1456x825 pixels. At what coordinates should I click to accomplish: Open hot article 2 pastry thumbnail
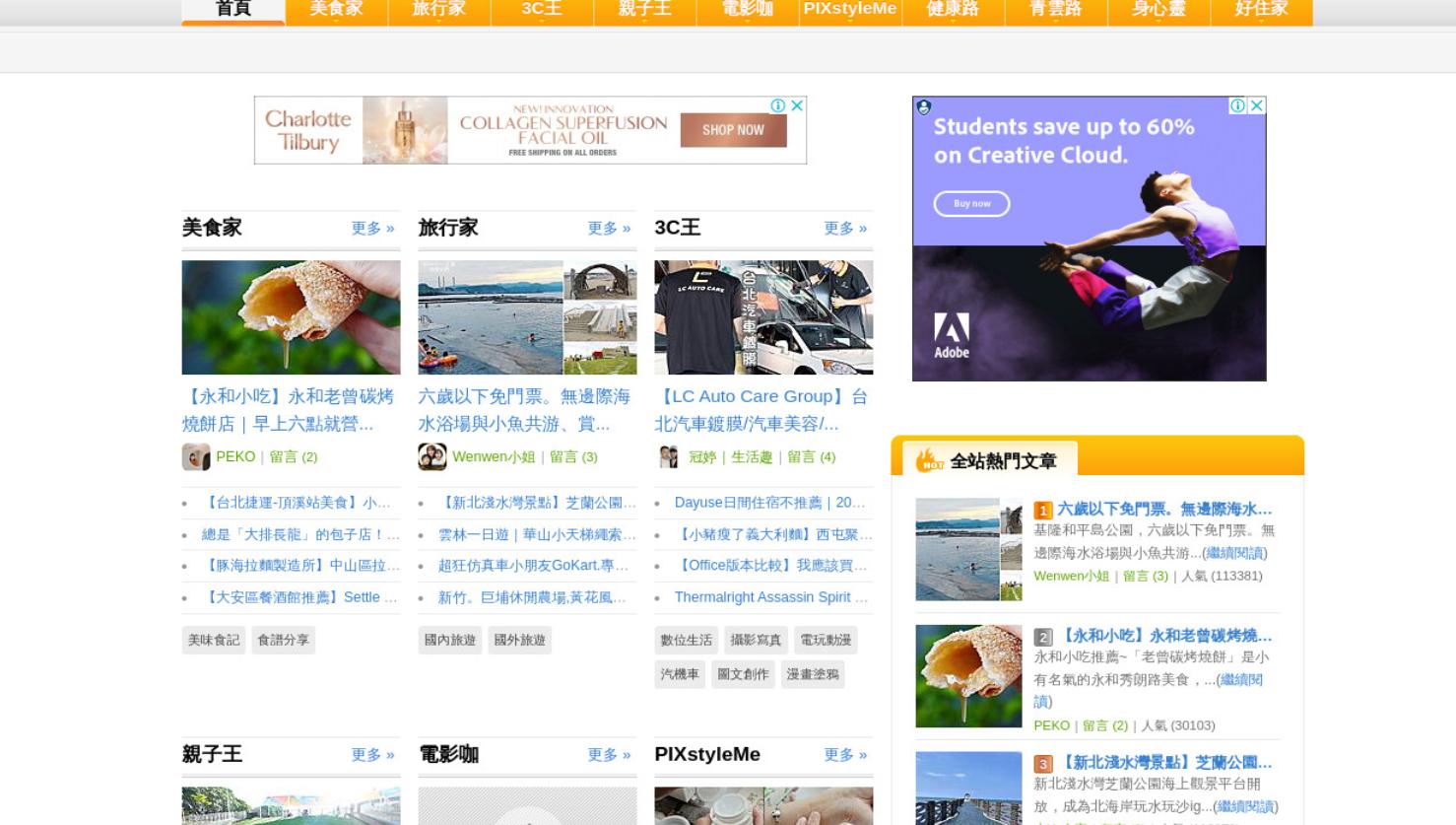tap(968, 676)
